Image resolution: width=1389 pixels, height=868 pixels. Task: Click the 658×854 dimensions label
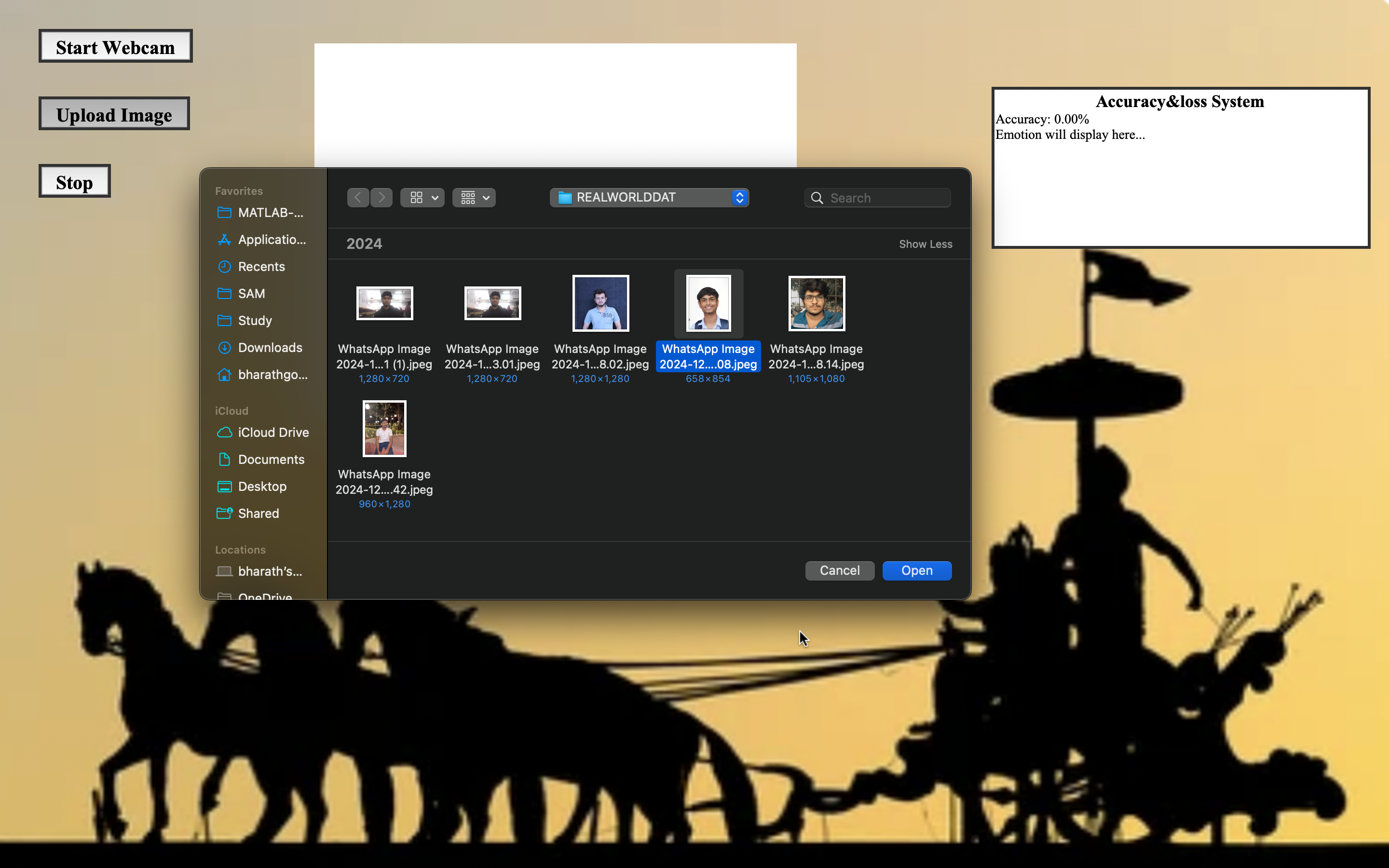[708, 379]
